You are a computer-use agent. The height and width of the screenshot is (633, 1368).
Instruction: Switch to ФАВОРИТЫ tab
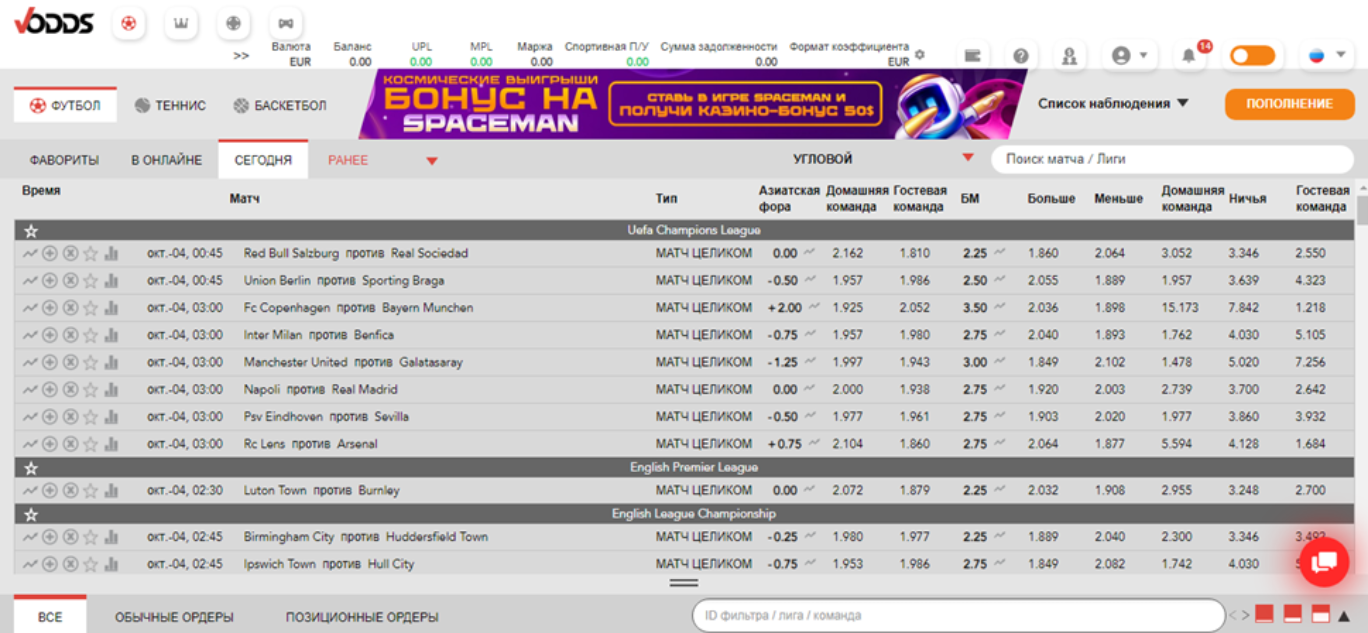pyautogui.click(x=64, y=160)
